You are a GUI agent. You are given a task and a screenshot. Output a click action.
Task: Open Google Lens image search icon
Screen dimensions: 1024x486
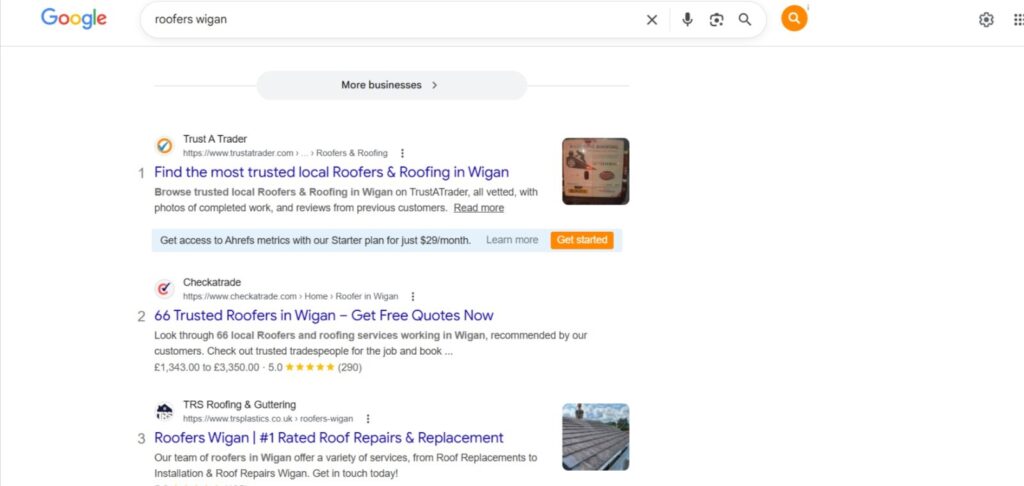pos(716,19)
